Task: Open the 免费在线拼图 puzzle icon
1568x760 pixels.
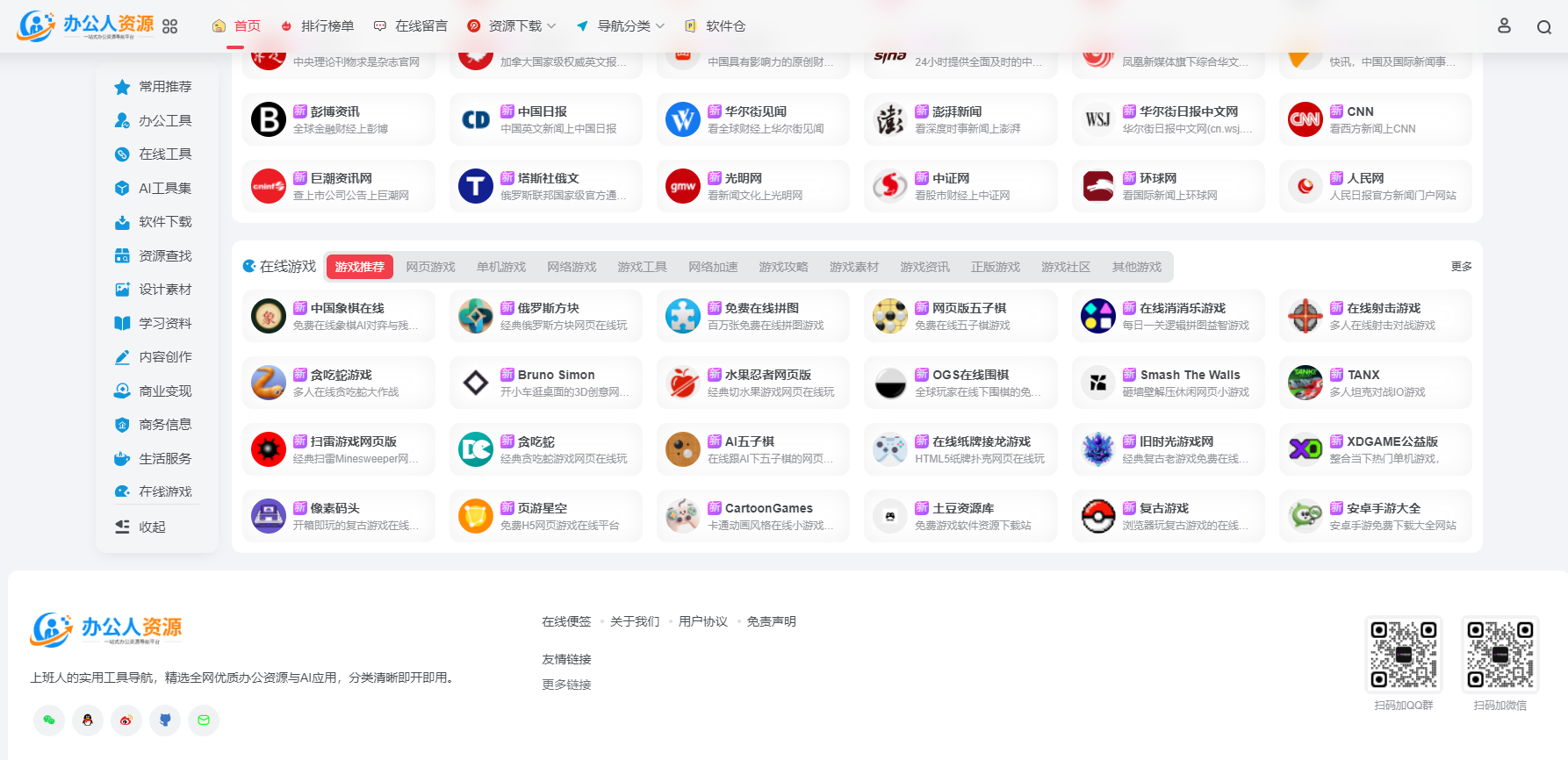Action: tap(683, 316)
